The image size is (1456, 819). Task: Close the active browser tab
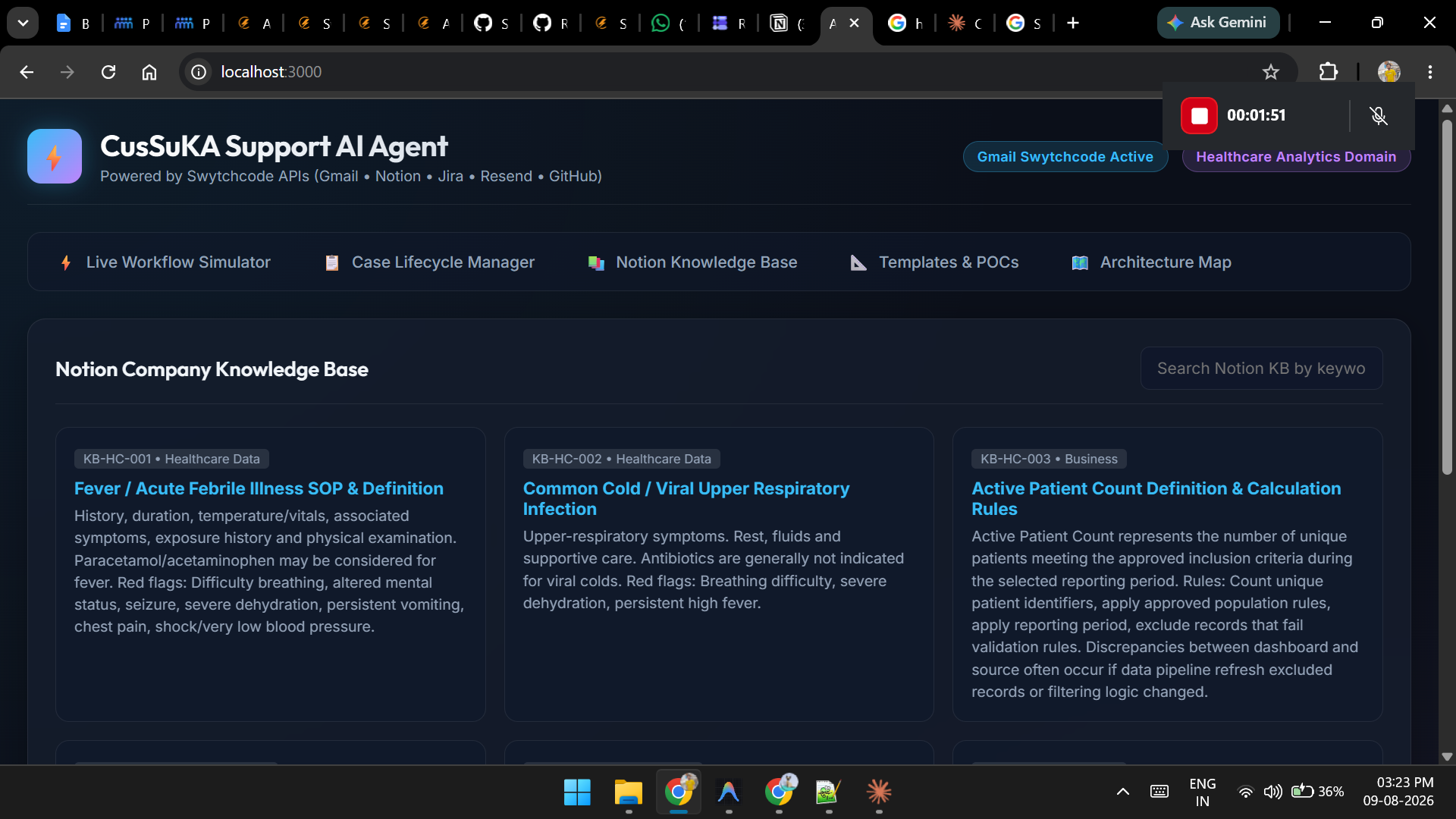[855, 23]
